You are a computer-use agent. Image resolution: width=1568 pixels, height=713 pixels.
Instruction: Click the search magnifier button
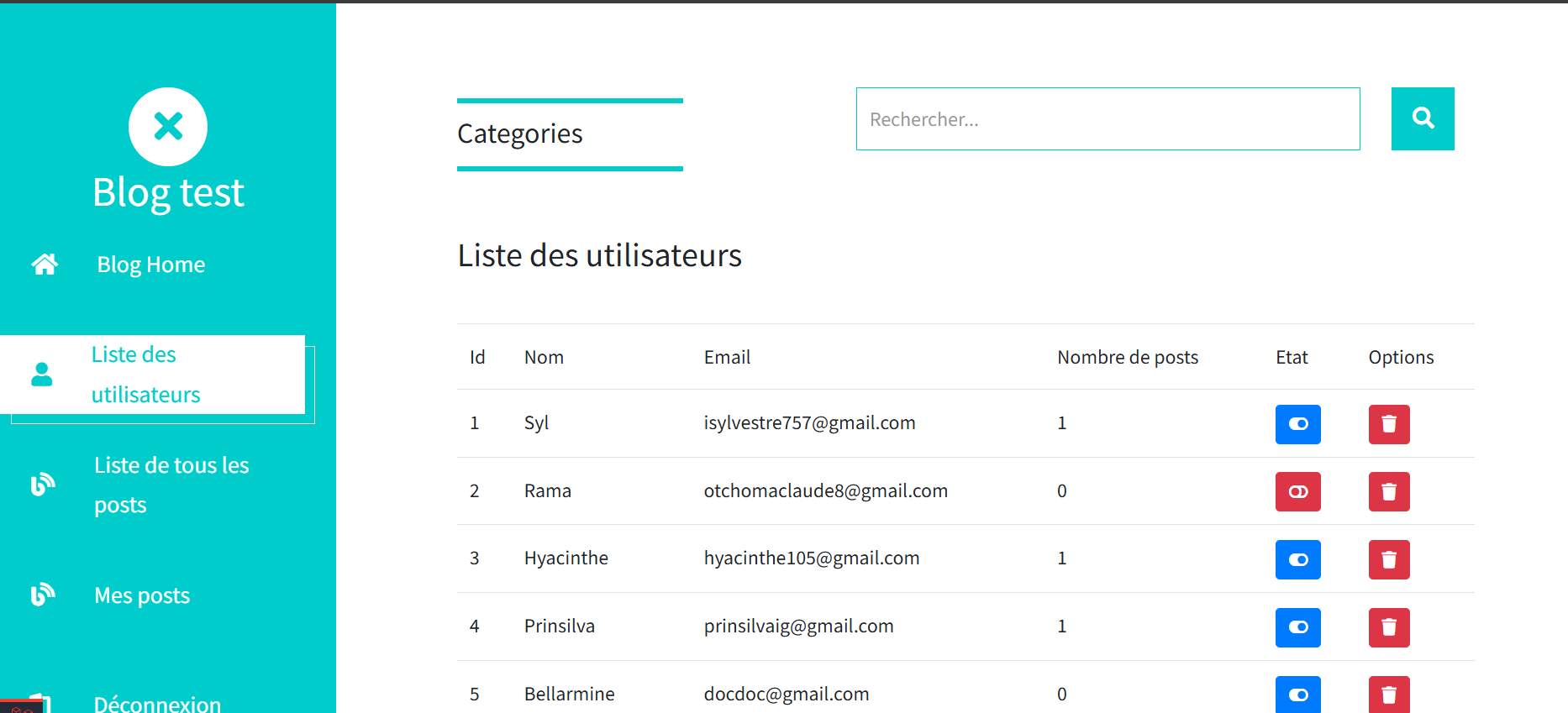pos(1423,118)
